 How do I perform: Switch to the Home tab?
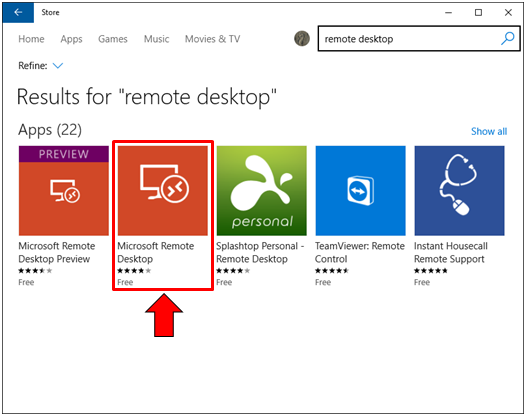(31, 39)
